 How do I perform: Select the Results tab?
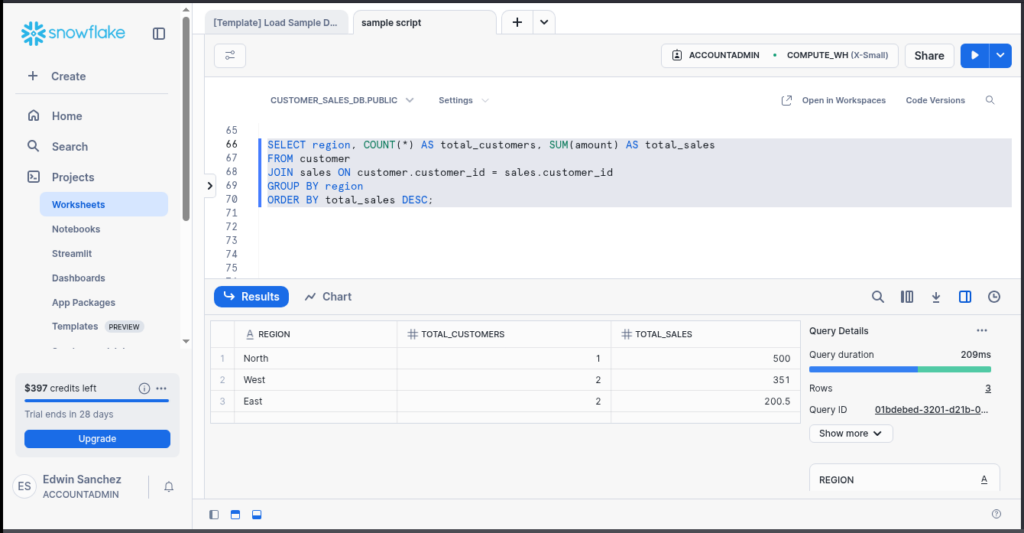pos(251,297)
